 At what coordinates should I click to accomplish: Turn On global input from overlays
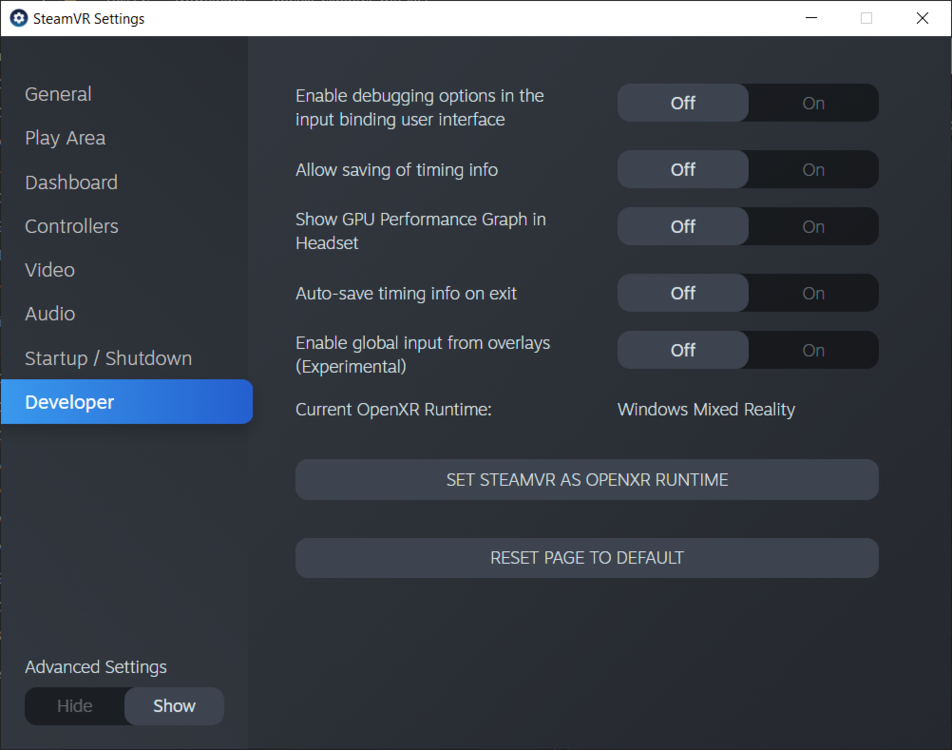coord(814,350)
